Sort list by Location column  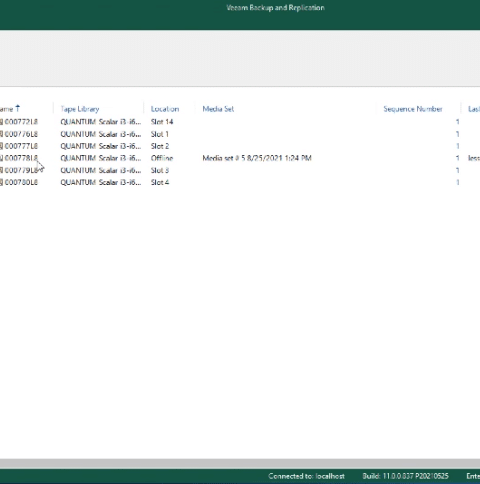coord(165,109)
